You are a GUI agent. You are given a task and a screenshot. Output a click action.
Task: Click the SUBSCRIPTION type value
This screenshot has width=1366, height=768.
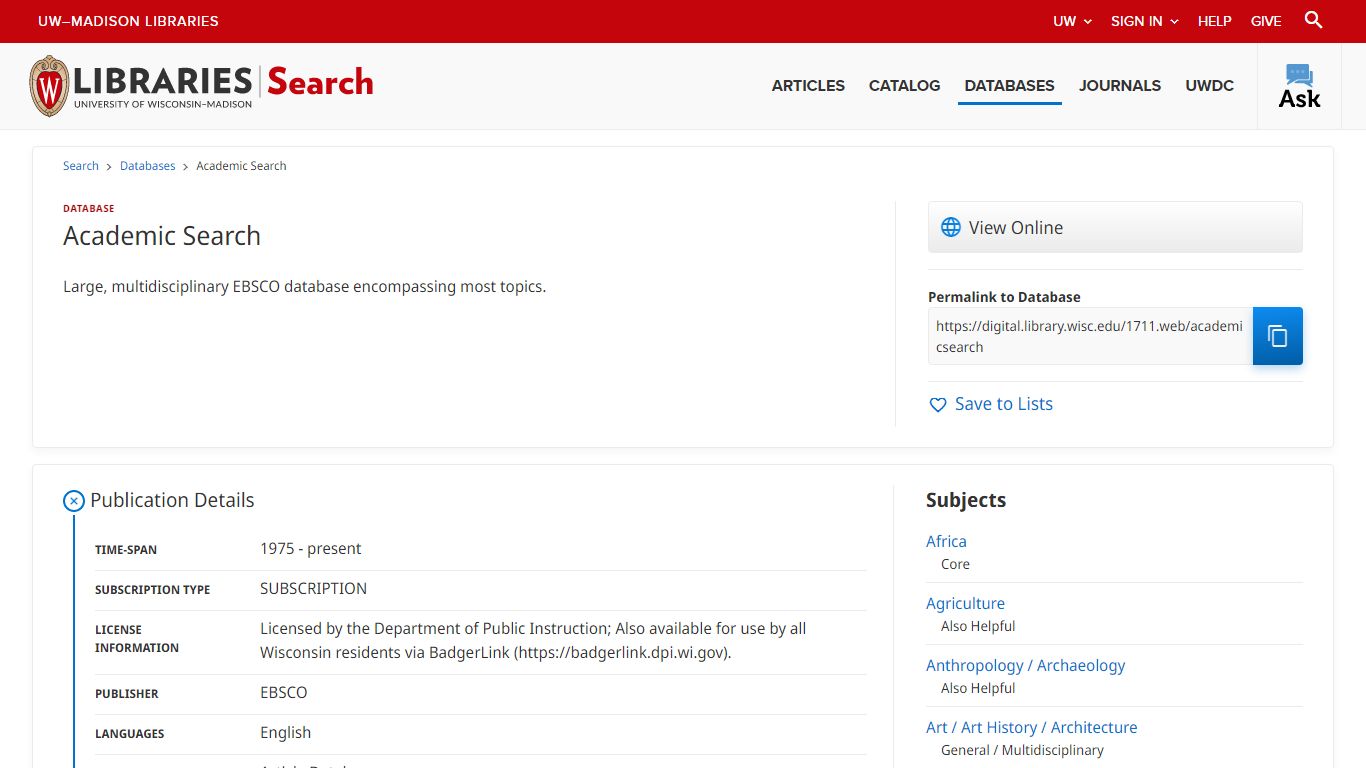(x=313, y=589)
